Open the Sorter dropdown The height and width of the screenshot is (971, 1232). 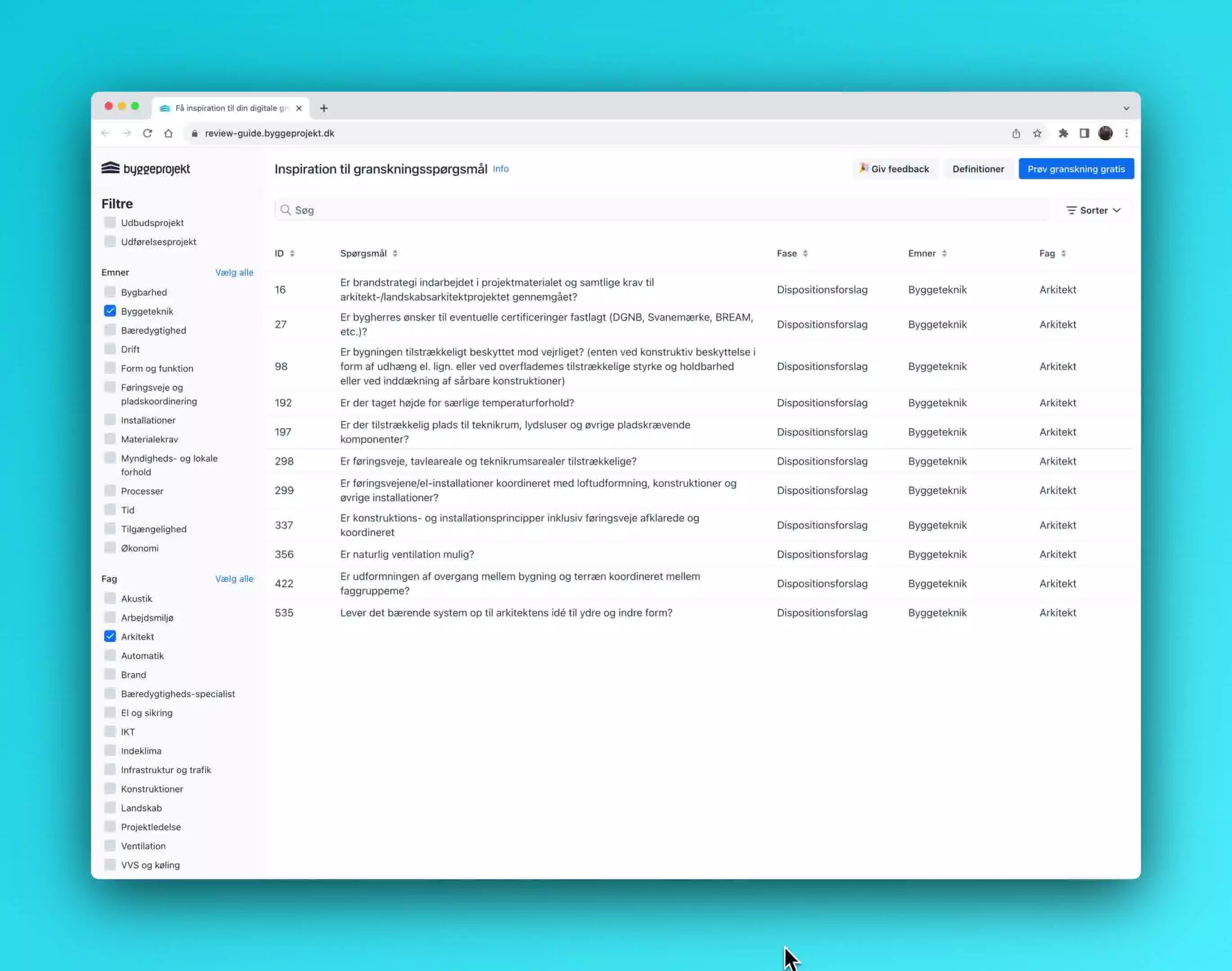[1093, 210]
